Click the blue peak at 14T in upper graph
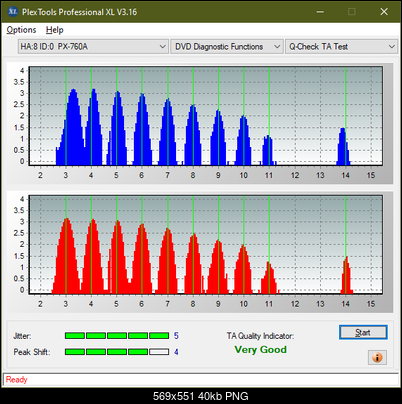 [343, 147]
